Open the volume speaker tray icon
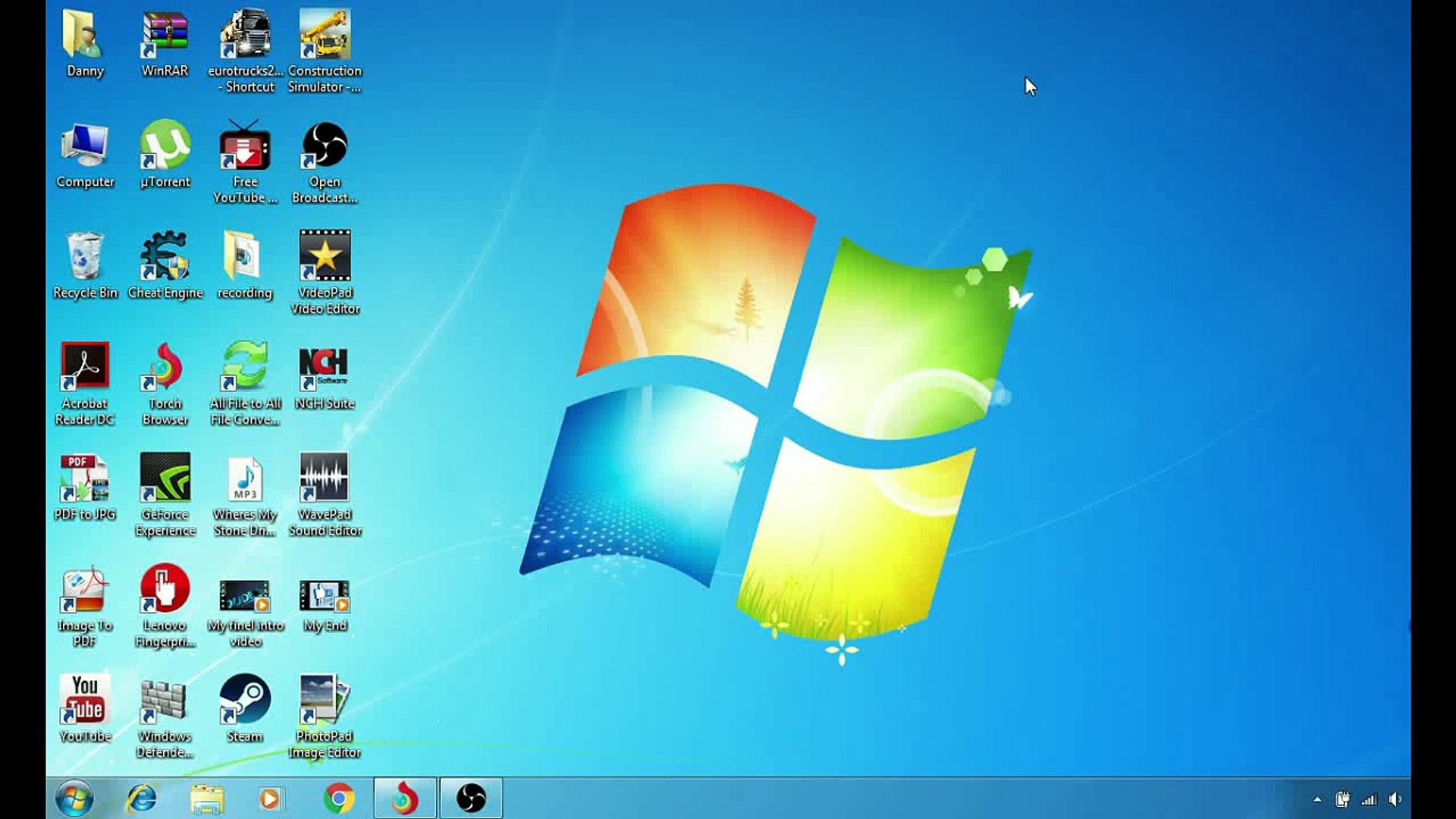The image size is (1456, 819). (1395, 799)
